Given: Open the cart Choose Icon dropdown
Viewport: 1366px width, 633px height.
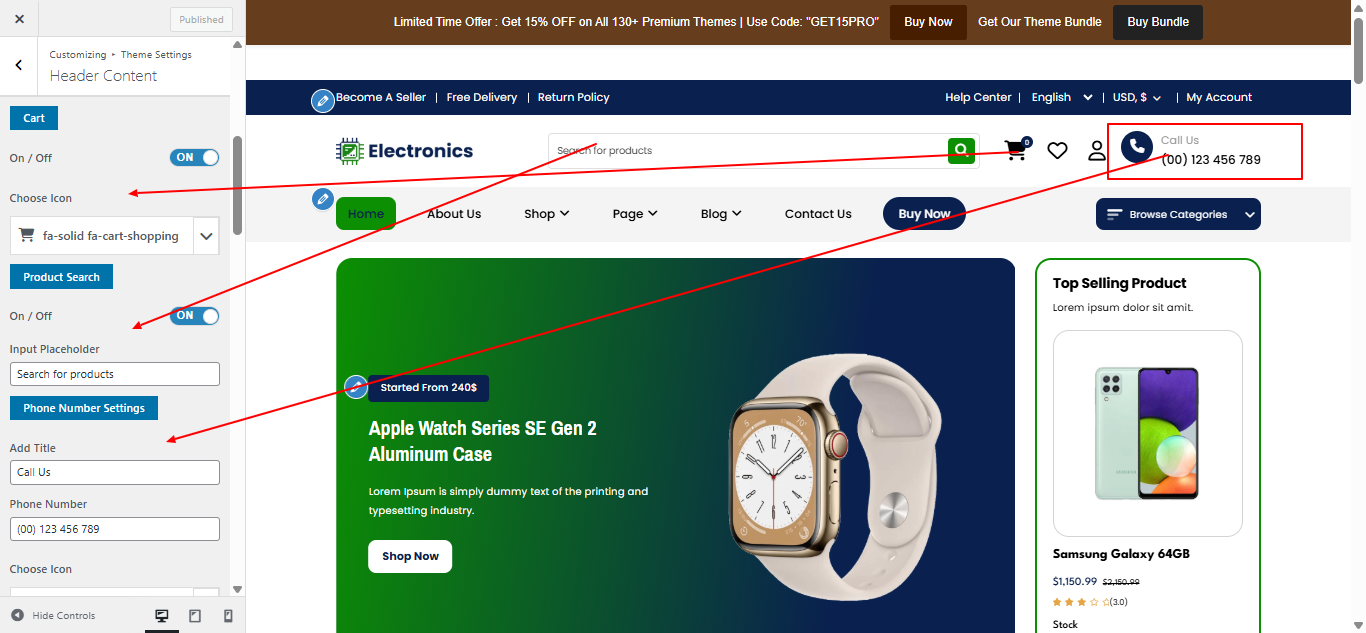Looking at the screenshot, I should point(115,236).
